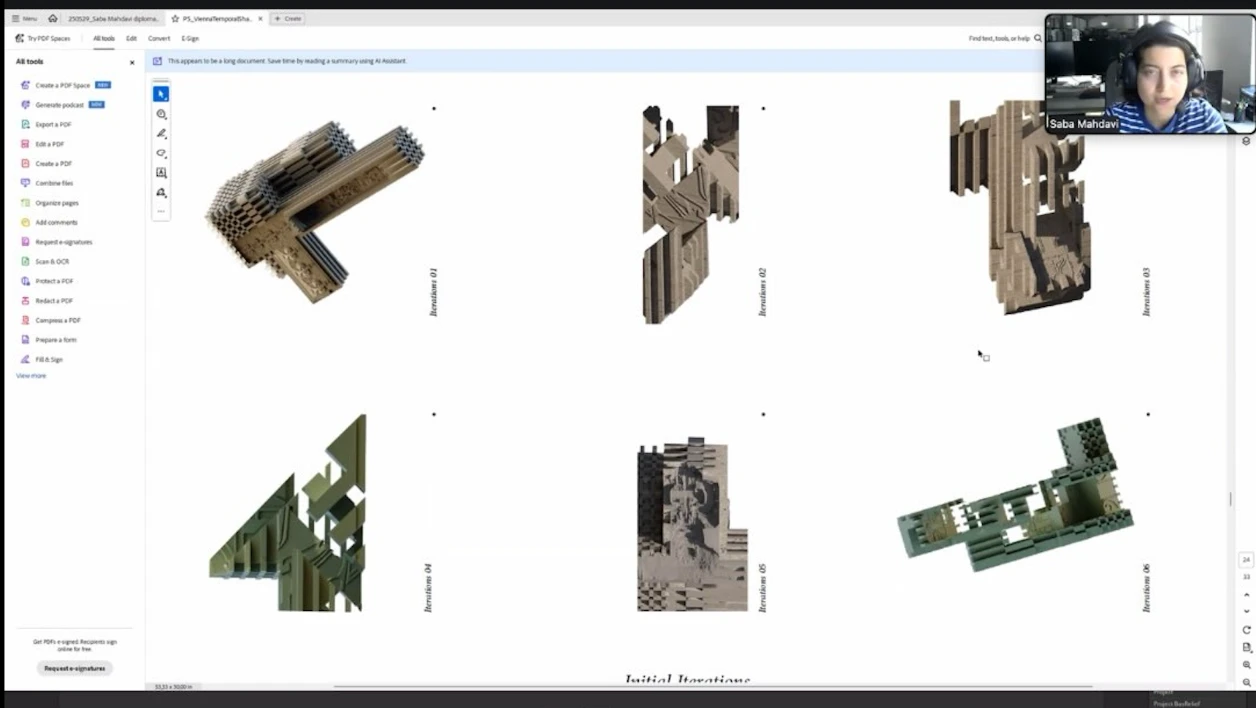Screen dimensions: 1256x708
Task: Click Create a PDF Space tool
Action: coord(66,85)
